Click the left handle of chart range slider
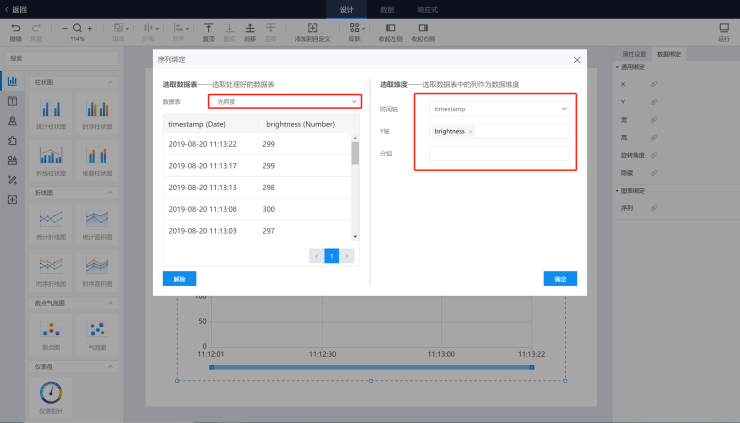Screen dimensions: 740x423 pos(211,367)
